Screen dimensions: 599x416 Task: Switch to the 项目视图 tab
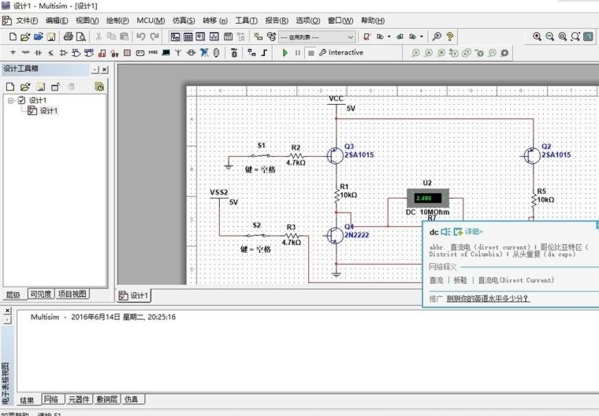click(x=72, y=294)
